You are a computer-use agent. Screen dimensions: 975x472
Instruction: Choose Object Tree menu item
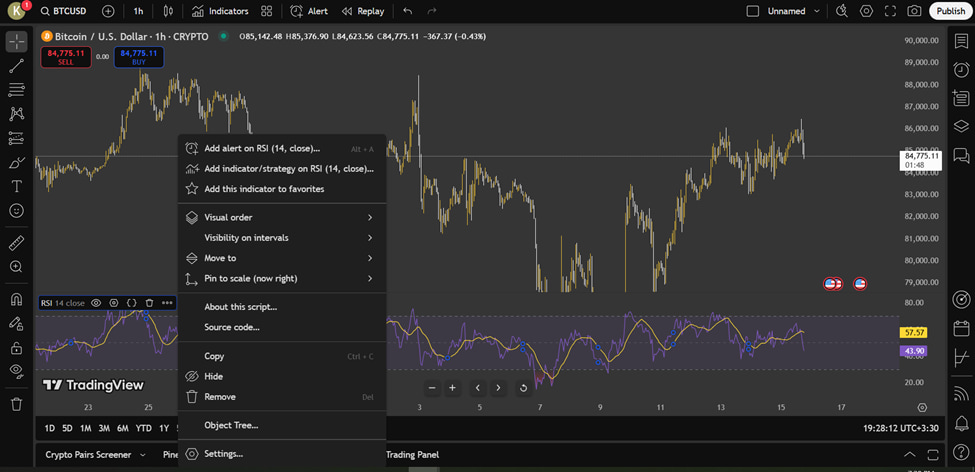pos(282,425)
